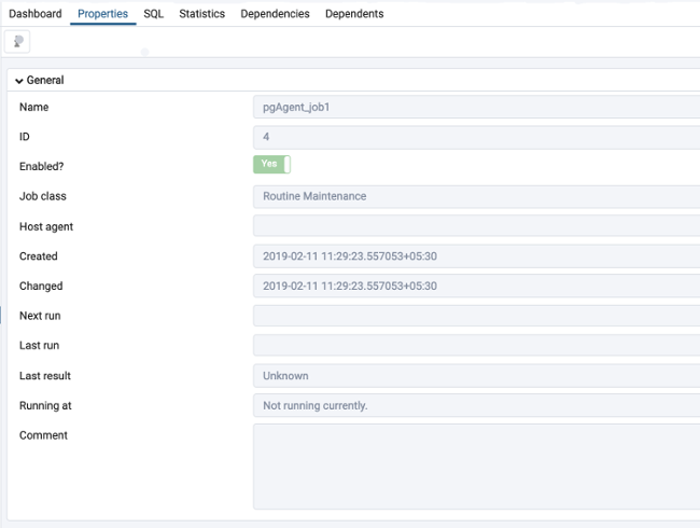Switch to the Dashboard tab
Viewport: 700px width, 528px height.
[x=35, y=14]
